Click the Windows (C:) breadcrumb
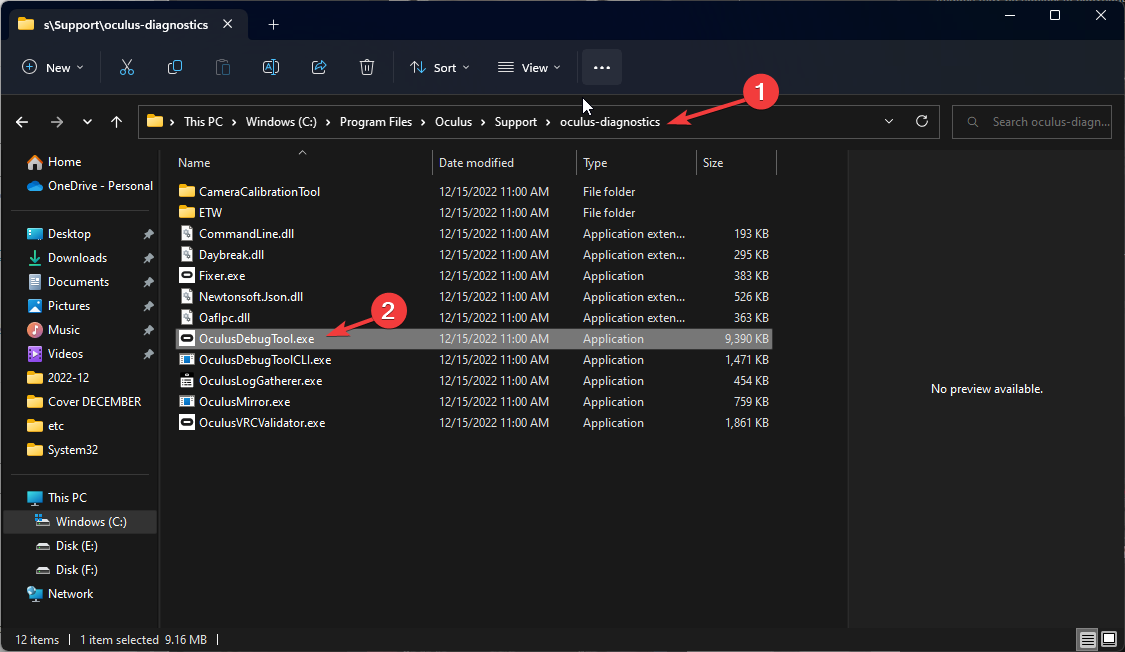Image resolution: width=1125 pixels, height=652 pixels. pyautogui.click(x=281, y=122)
